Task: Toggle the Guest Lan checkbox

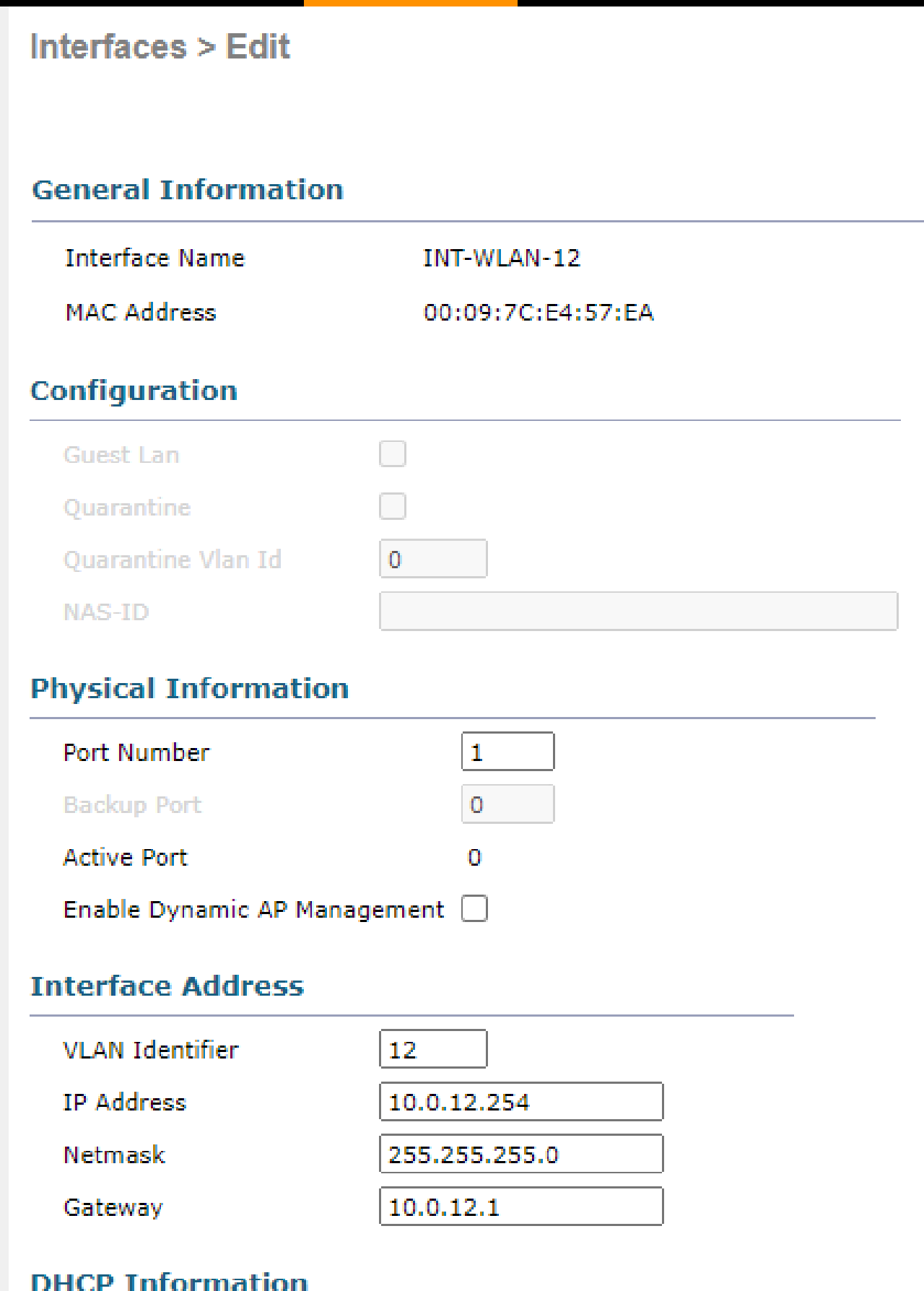Action: click(392, 453)
